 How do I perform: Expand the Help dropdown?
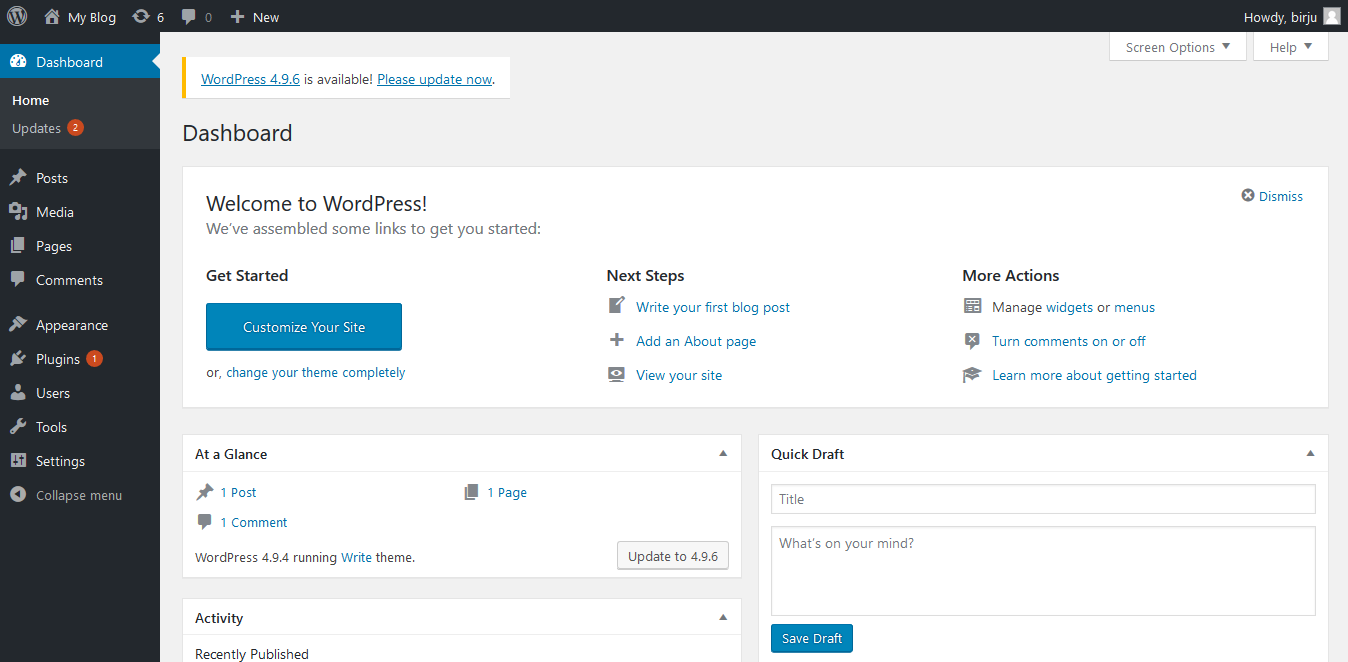click(x=1290, y=46)
